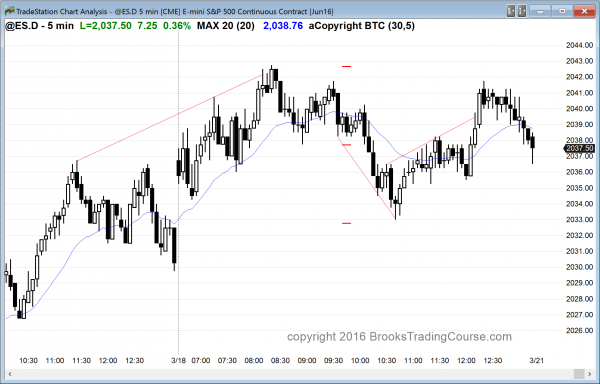Click the moving average value '2,038.76'

283,26
